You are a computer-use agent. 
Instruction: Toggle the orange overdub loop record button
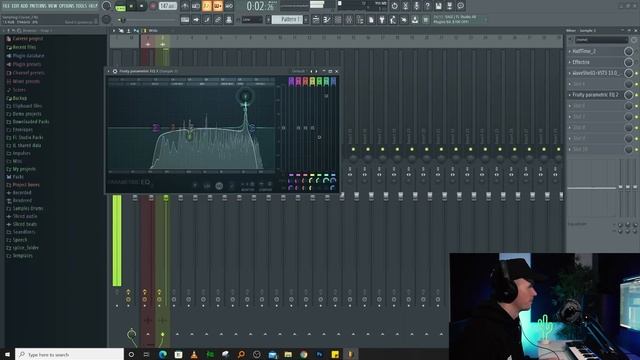(x=218, y=6)
